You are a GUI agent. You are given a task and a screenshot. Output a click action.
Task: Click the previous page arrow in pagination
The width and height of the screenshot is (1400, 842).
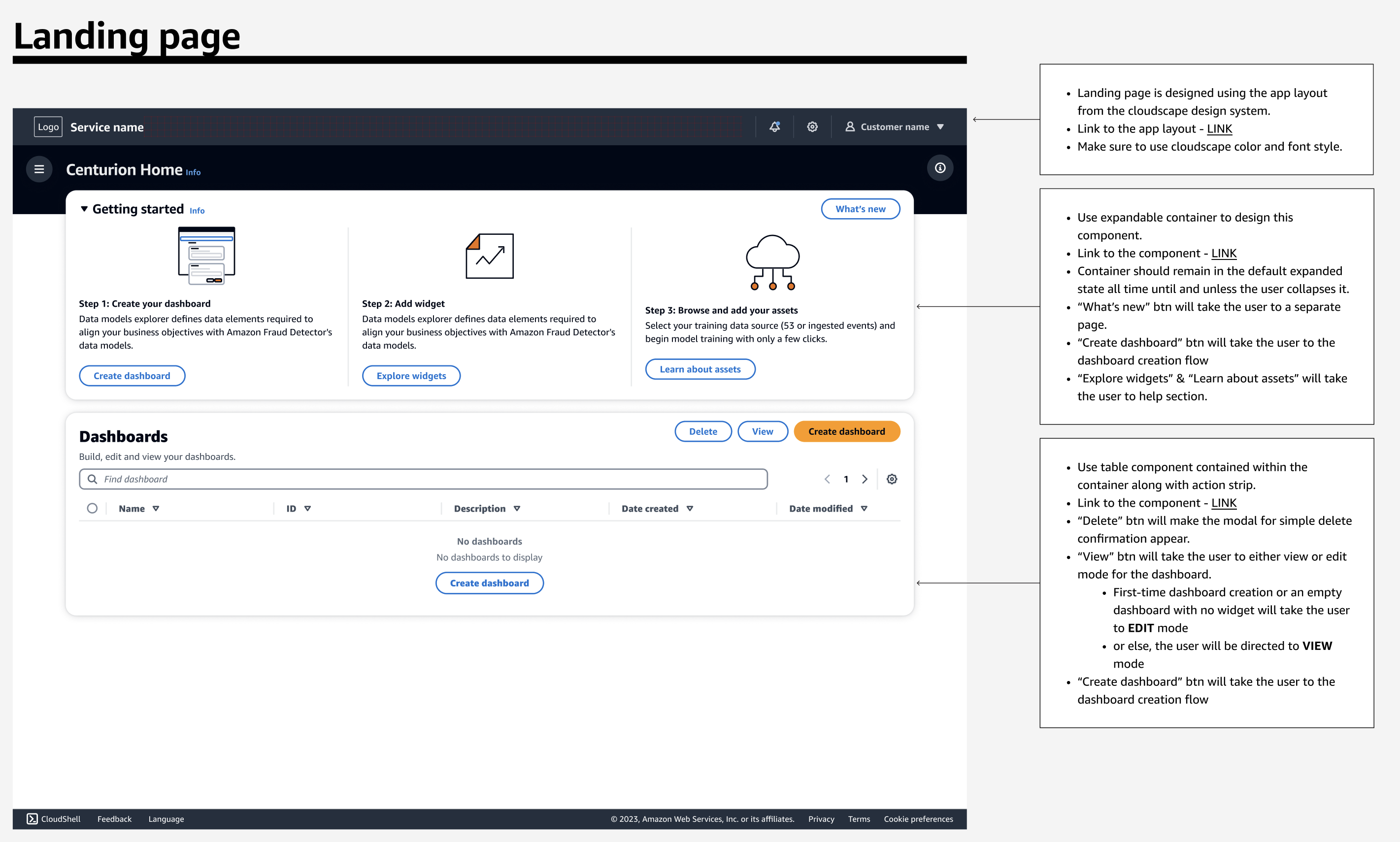[x=828, y=479]
